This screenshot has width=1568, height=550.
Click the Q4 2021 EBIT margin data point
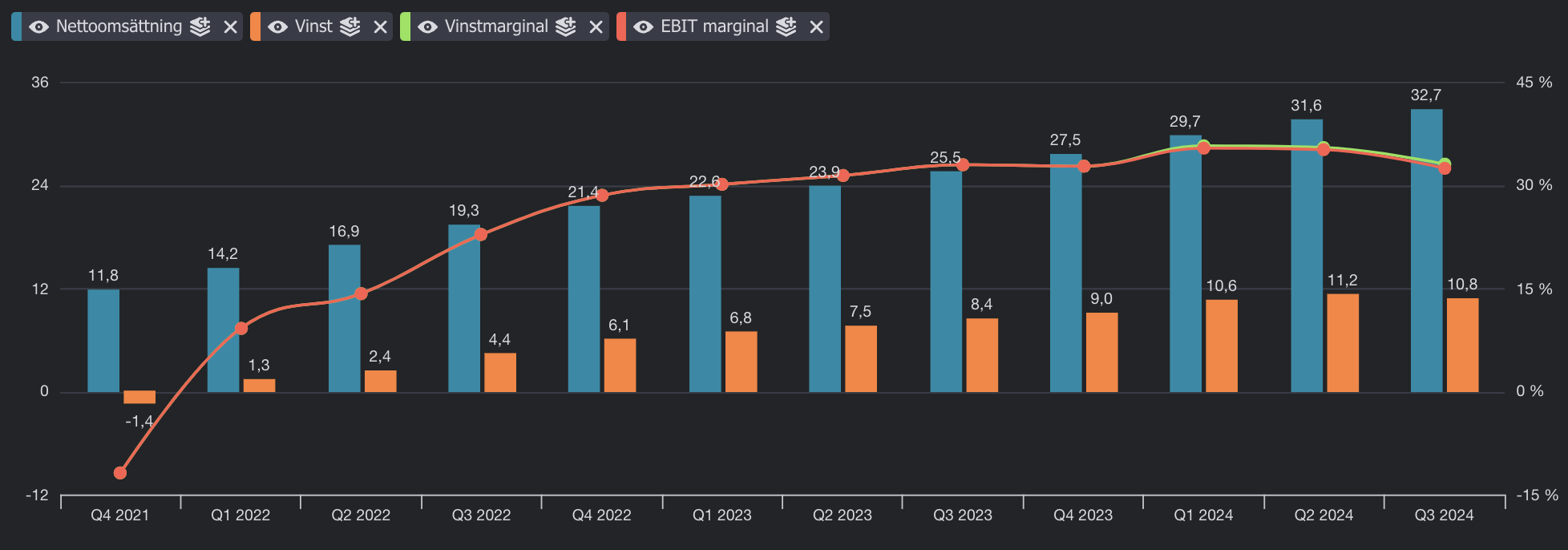(x=120, y=473)
